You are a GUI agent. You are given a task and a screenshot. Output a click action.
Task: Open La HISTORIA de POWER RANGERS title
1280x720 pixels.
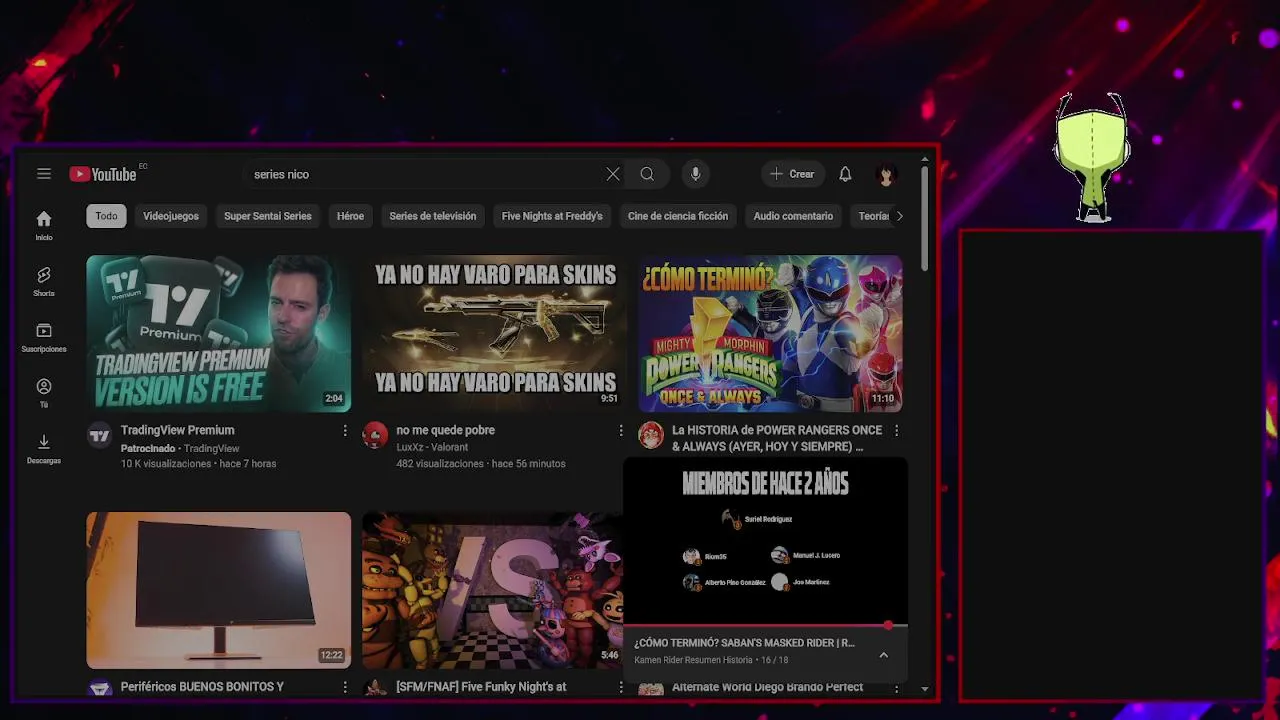(777, 438)
